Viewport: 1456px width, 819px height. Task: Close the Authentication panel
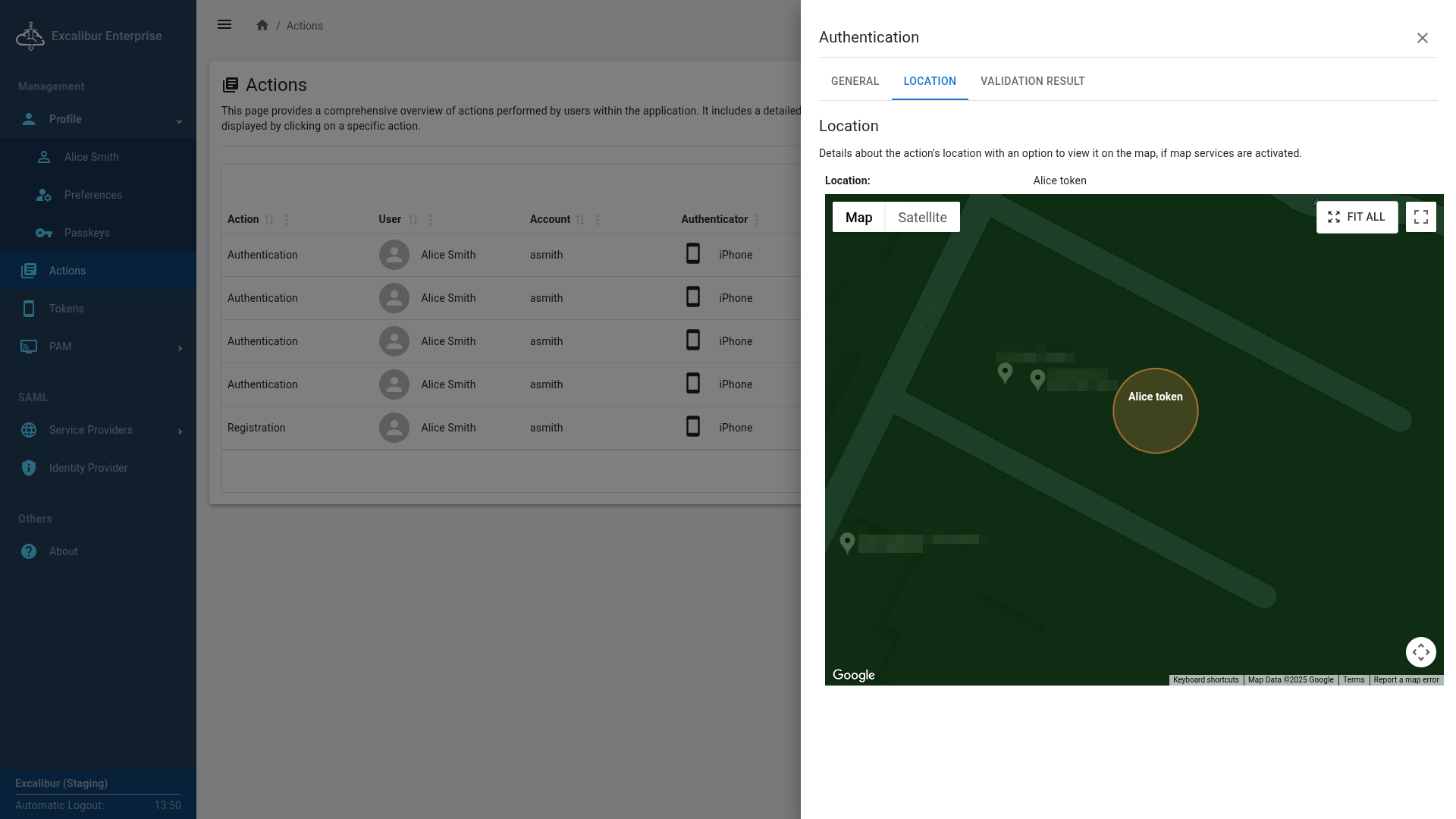[x=1422, y=38]
